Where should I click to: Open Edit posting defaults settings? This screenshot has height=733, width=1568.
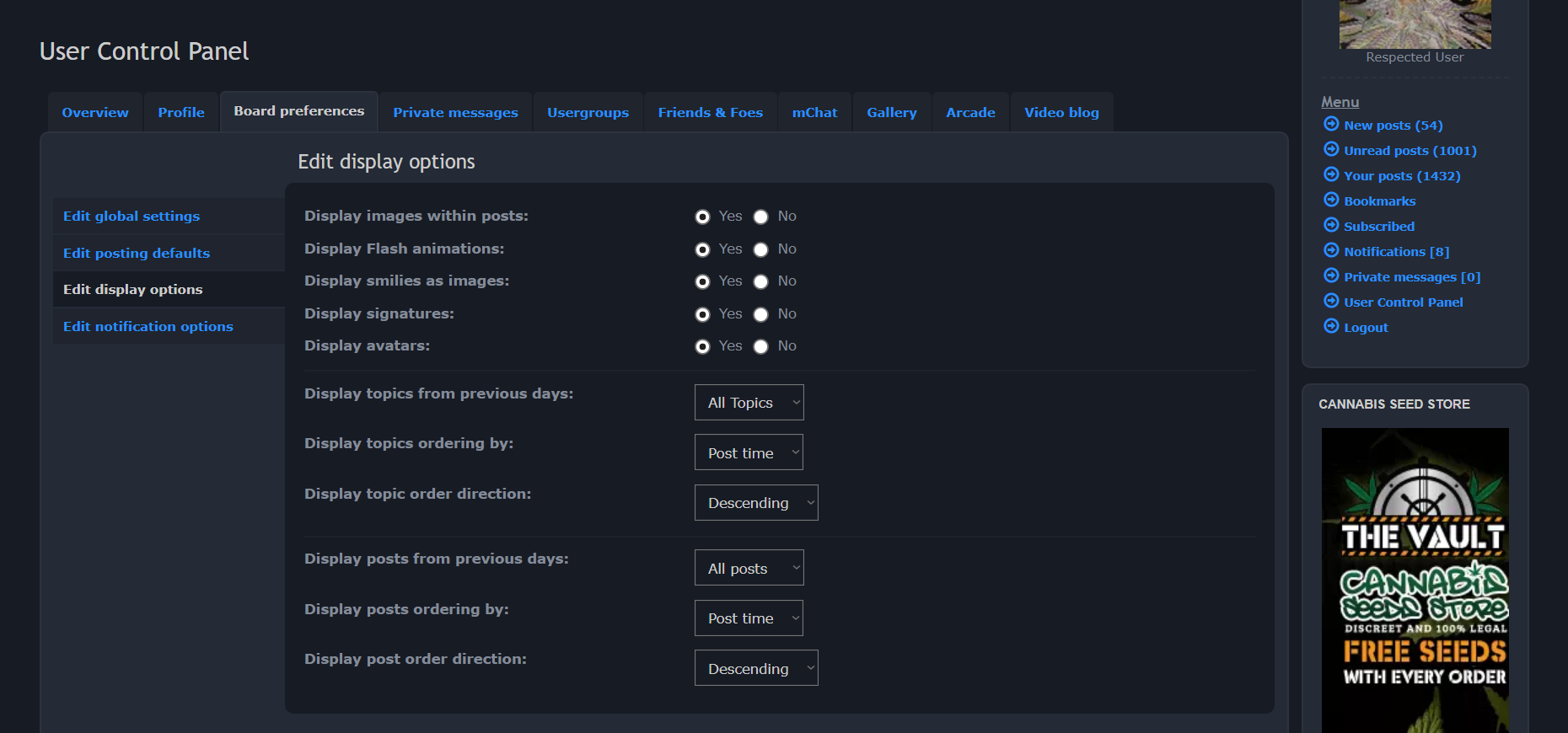tap(137, 254)
